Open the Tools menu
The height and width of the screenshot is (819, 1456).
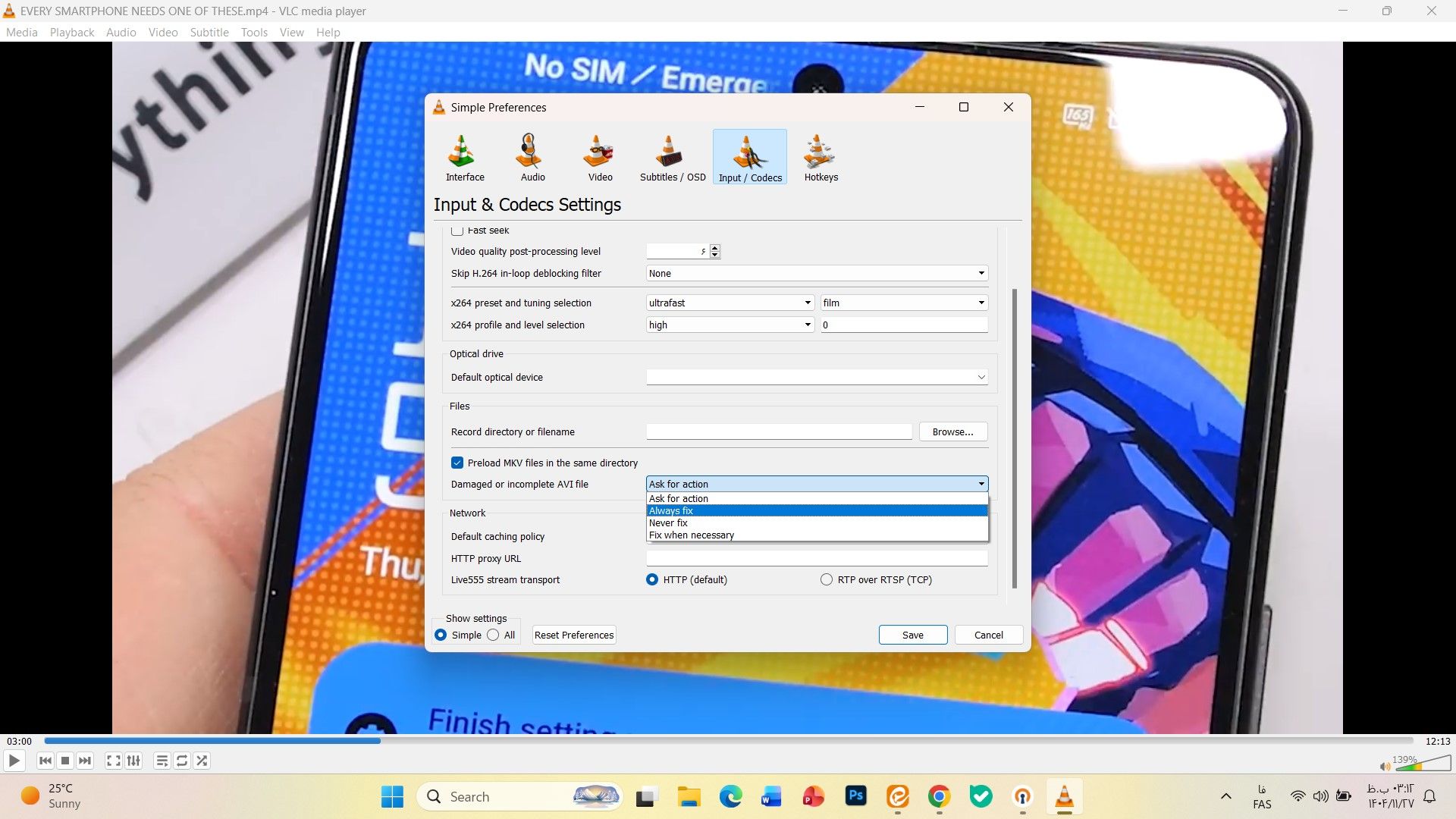pyautogui.click(x=253, y=32)
